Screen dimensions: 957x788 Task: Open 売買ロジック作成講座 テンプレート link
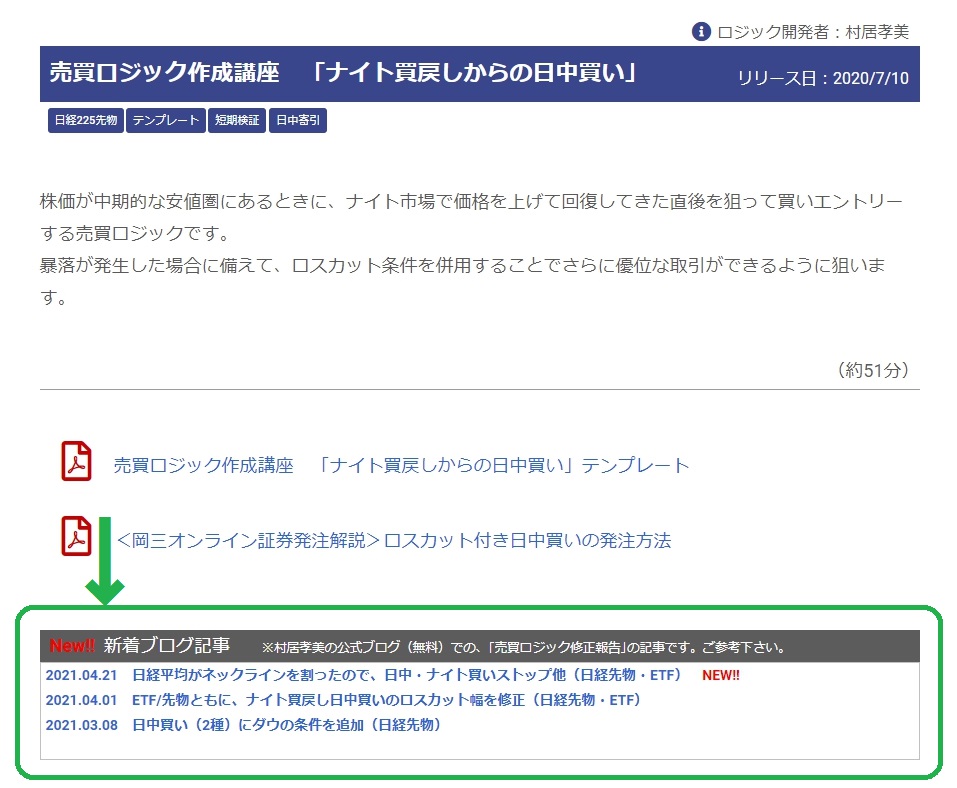click(x=401, y=465)
